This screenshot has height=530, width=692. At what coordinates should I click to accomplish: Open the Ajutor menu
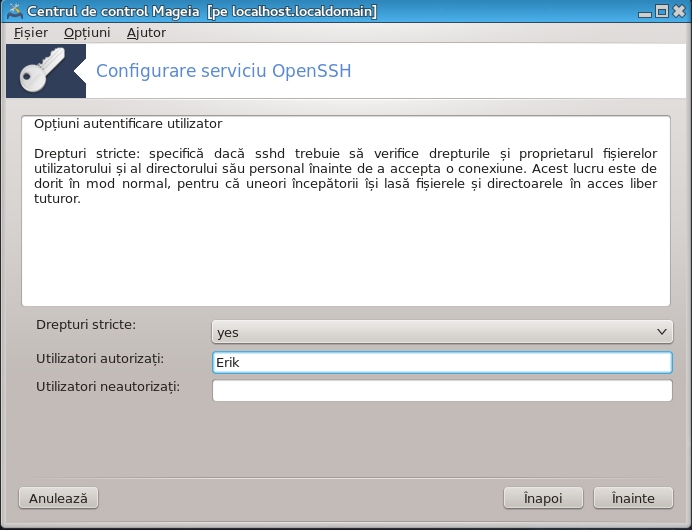coord(146,33)
